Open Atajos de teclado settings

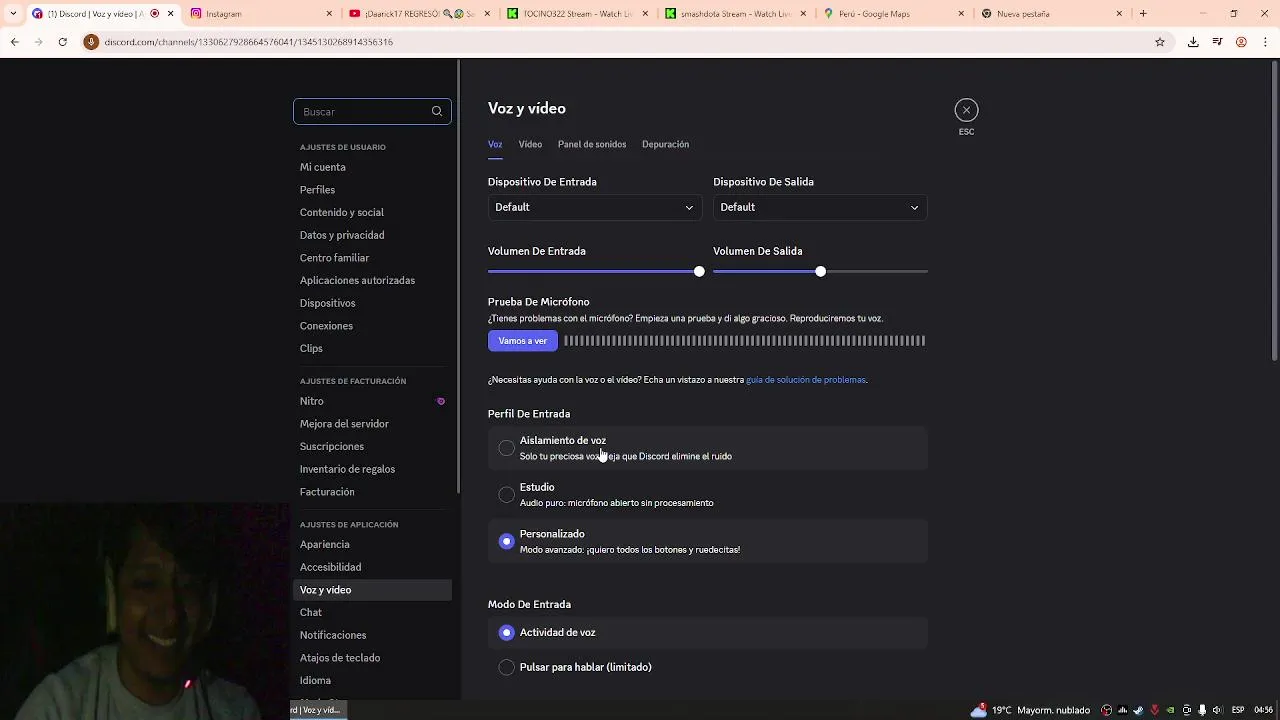pos(372,658)
